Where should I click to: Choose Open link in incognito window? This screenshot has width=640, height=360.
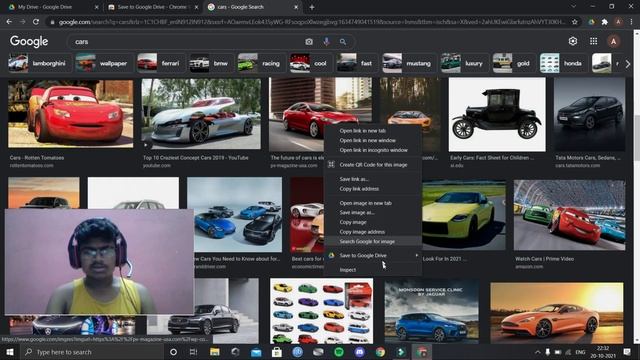[373, 150]
